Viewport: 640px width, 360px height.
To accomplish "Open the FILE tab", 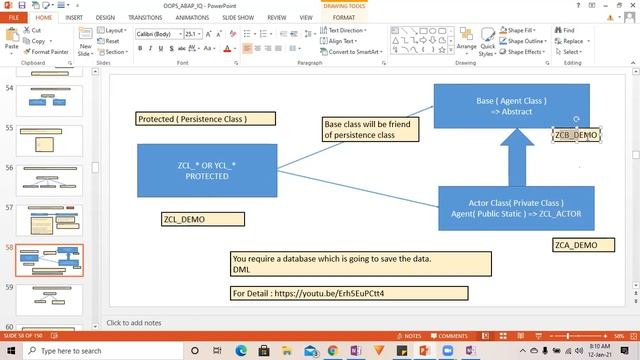I will click(14, 18).
